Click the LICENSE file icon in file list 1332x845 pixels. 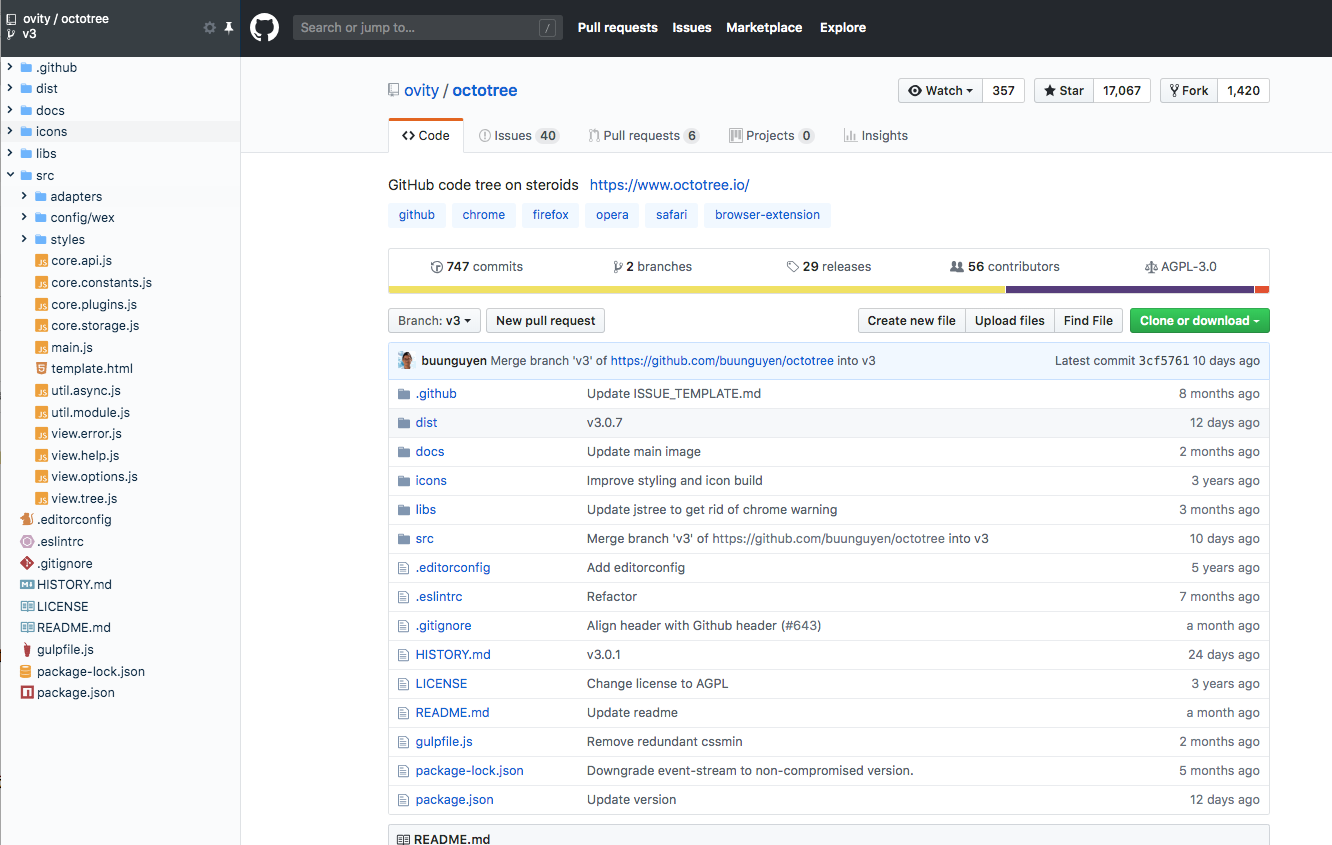(x=404, y=684)
